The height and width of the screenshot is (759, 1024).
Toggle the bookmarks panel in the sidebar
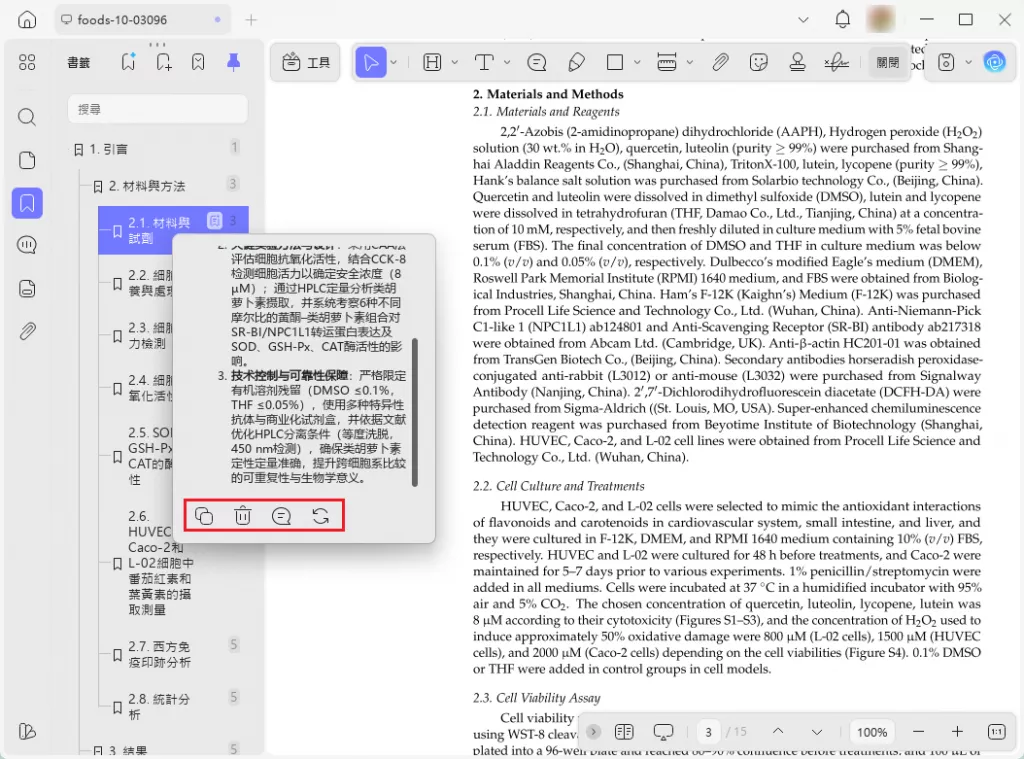point(27,203)
